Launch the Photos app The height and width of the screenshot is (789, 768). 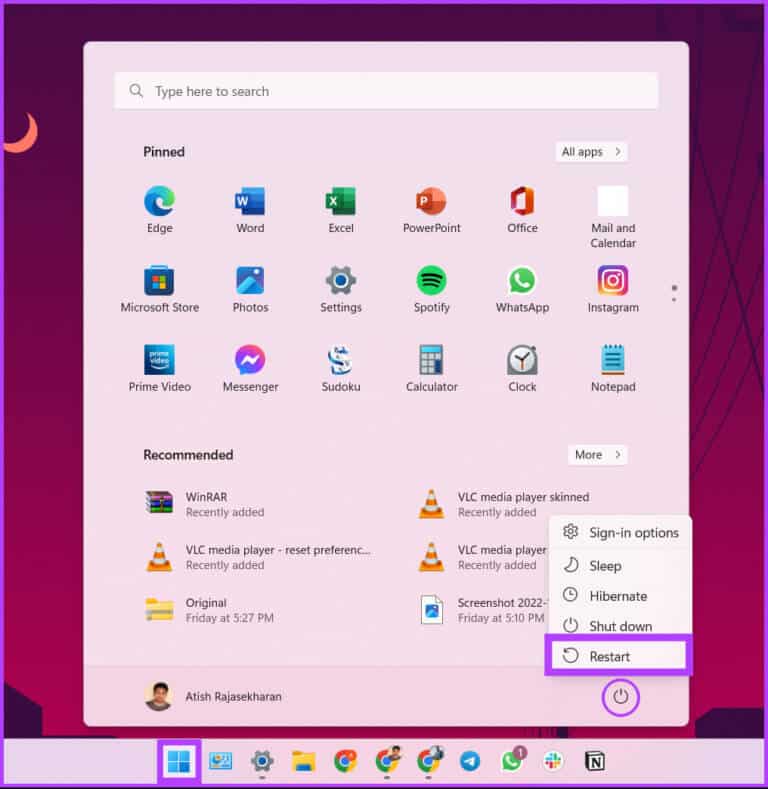click(x=250, y=289)
